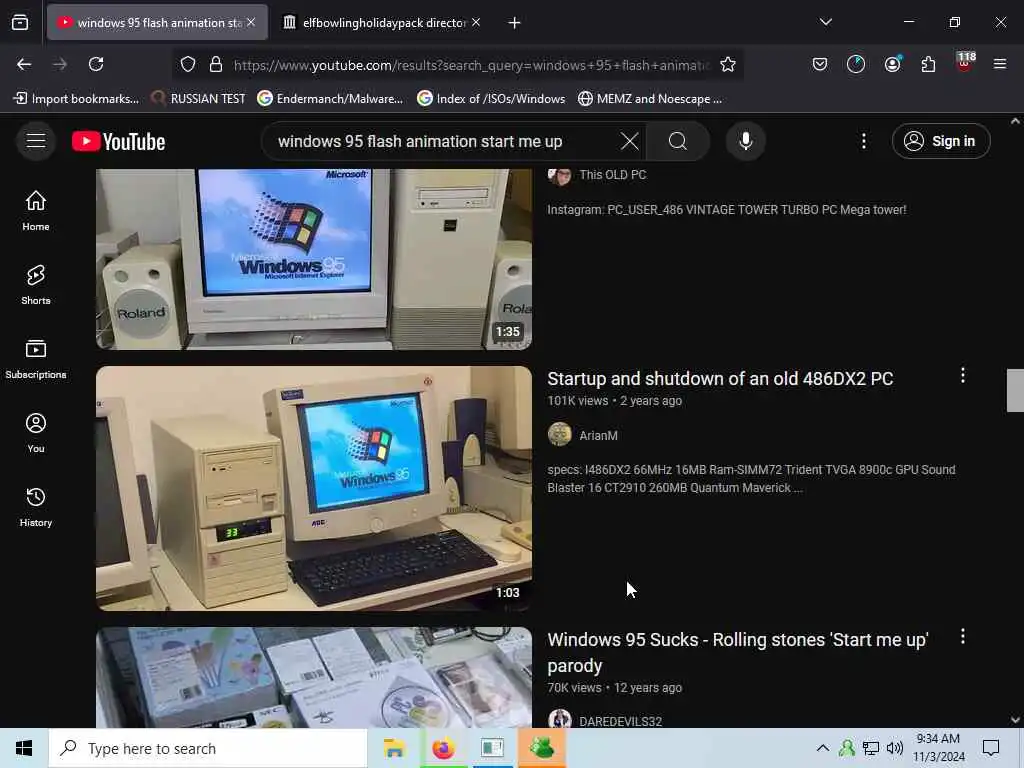The image size is (1024, 768).
Task: Open Firefox View from the tab bar
Action: click(20, 23)
